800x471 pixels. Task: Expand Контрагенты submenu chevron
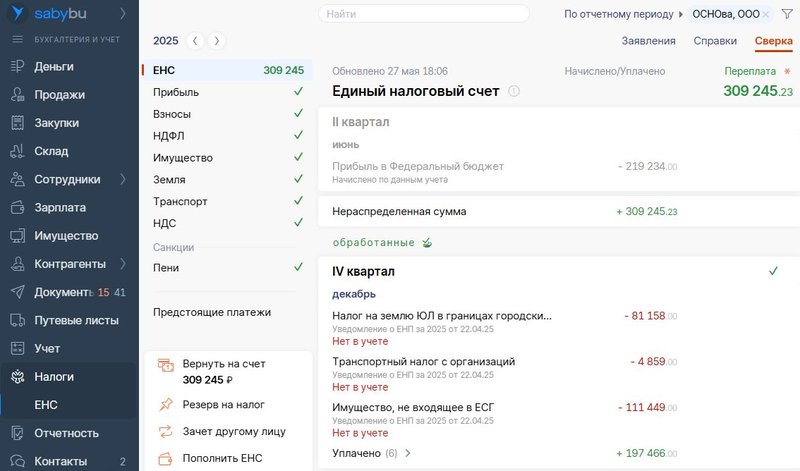[123, 264]
